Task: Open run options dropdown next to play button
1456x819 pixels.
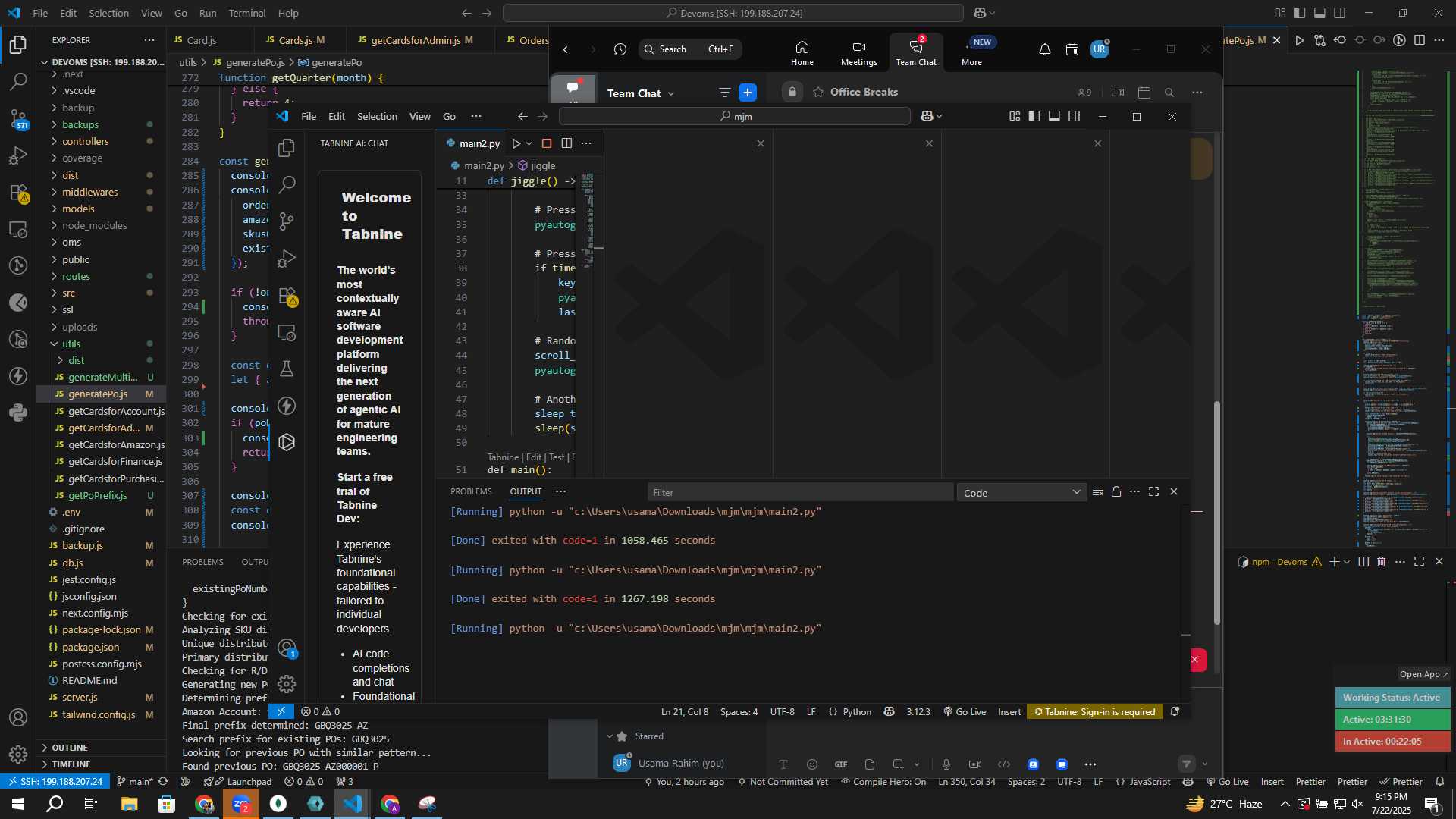Action: point(529,143)
